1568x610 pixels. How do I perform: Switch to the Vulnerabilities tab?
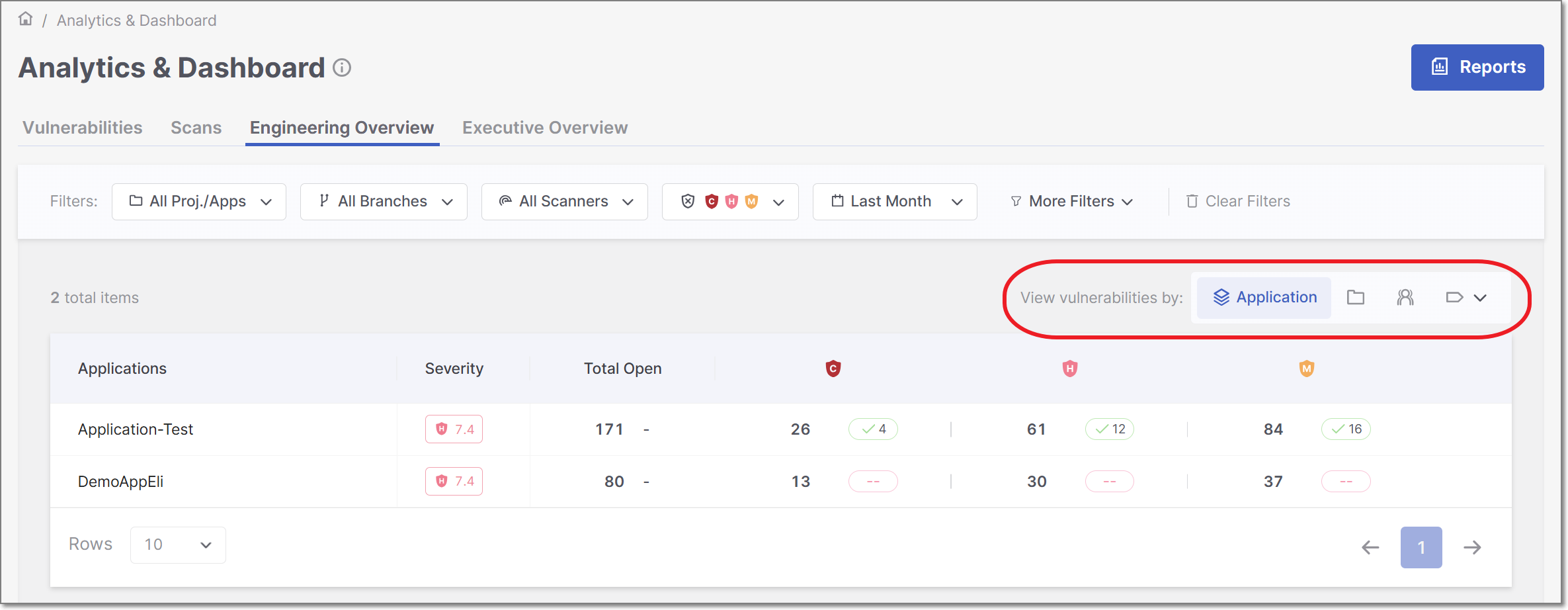coord(83,128)
